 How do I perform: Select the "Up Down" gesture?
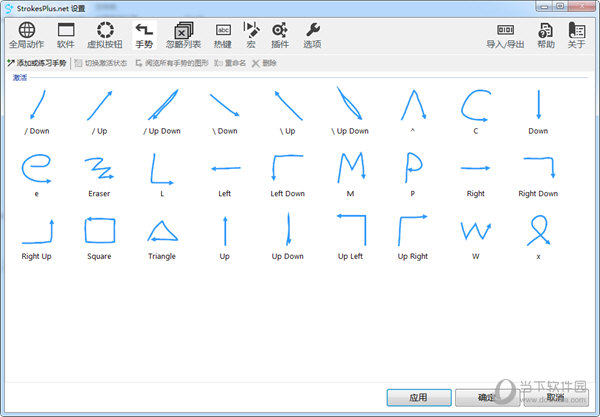(x=287, y=237)
